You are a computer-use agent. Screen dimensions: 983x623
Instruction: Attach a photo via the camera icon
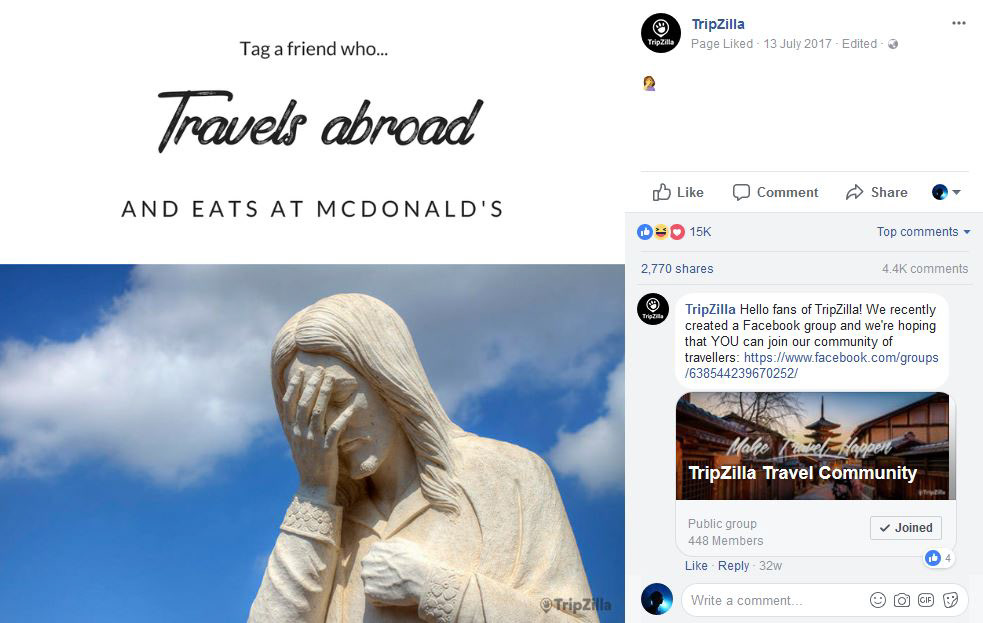click(902, 600)
